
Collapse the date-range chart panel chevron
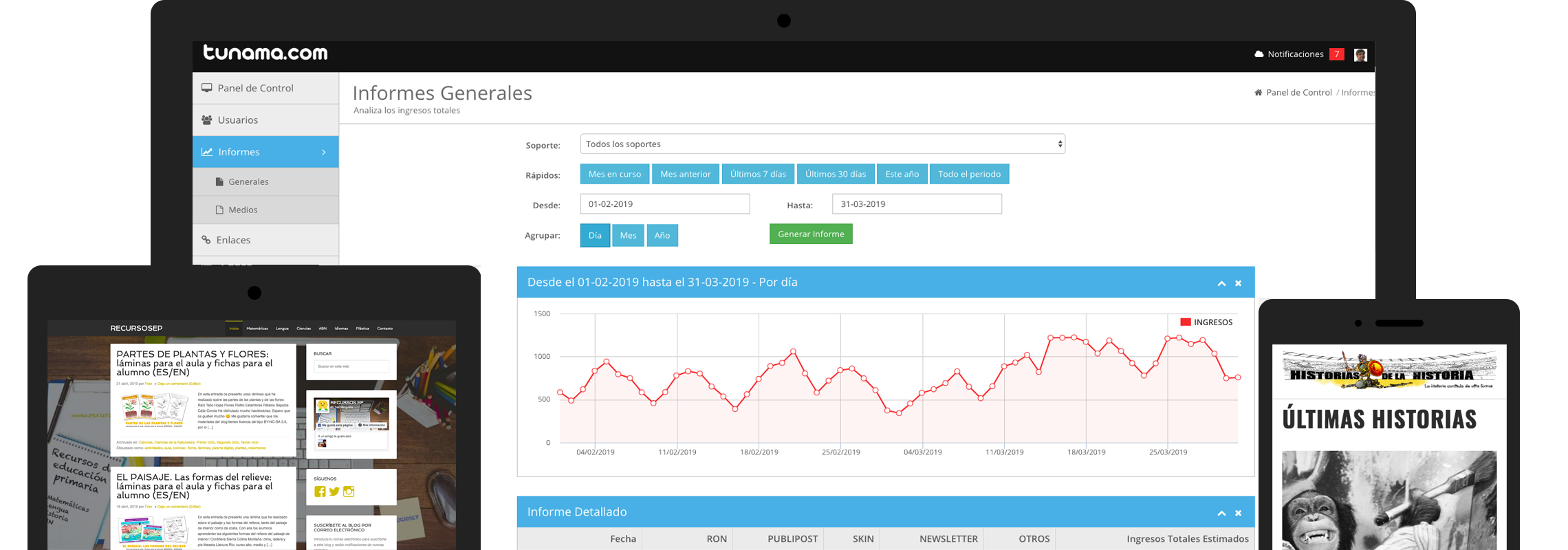coord(1221,283)
